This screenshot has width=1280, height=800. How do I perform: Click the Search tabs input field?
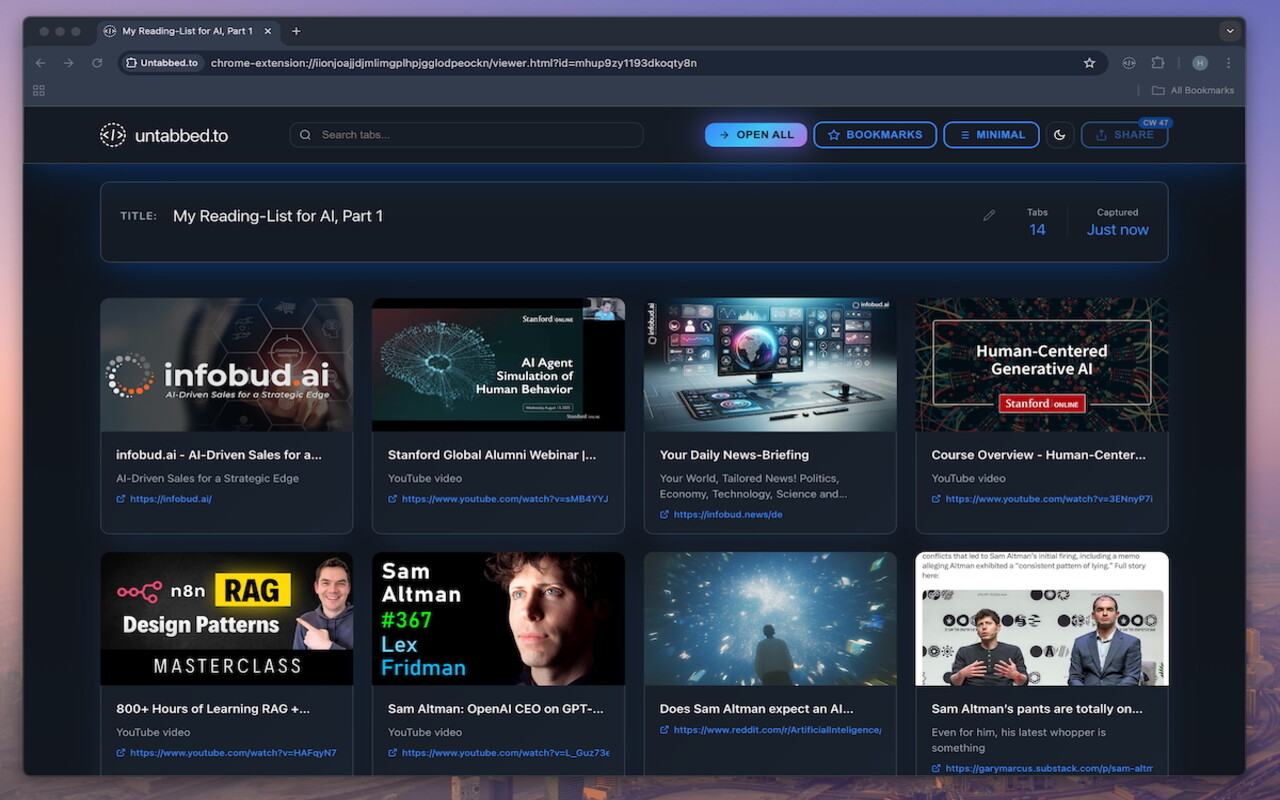pyautogui.click(x=466, y=135)
